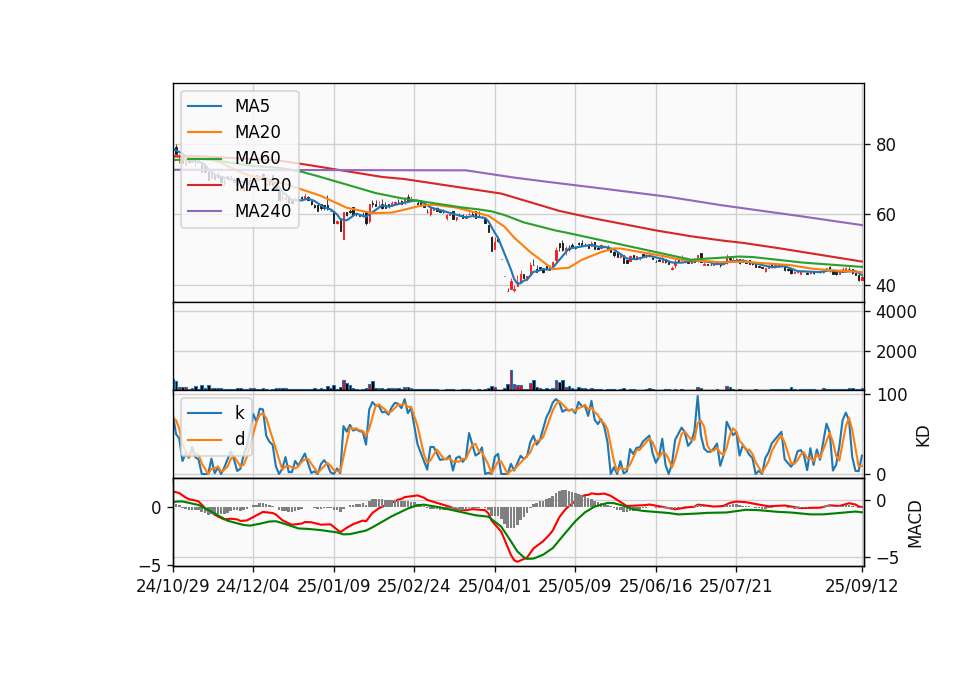This screenshot has width=960, height=690.
Task: Click the MA240 legend label
Action: [263, 211]
